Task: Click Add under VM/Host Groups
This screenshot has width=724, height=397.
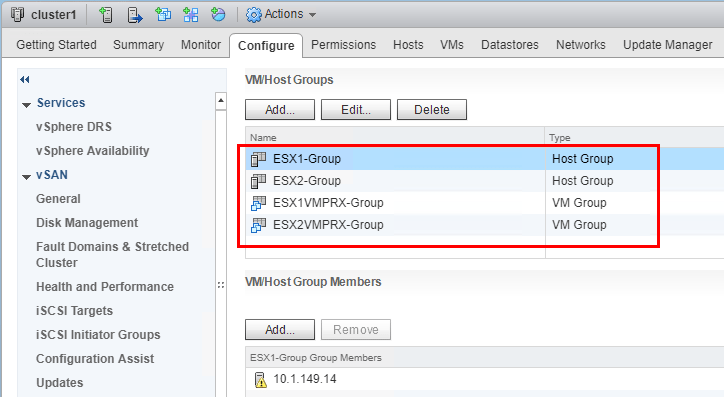Action: [280, 109]
